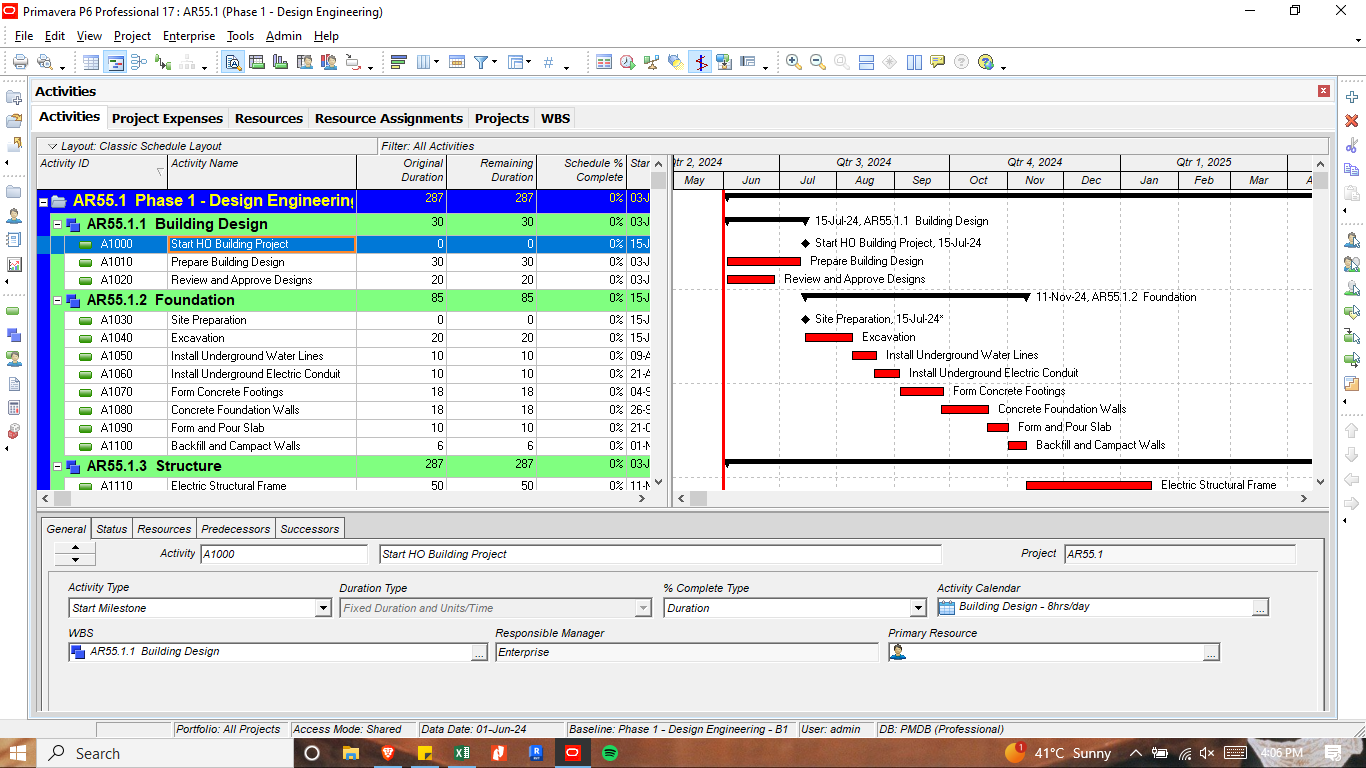This screenshot has width=1366, height=768.
Task: Click the Print icon in the toolbar
Action: coord(20,62)
